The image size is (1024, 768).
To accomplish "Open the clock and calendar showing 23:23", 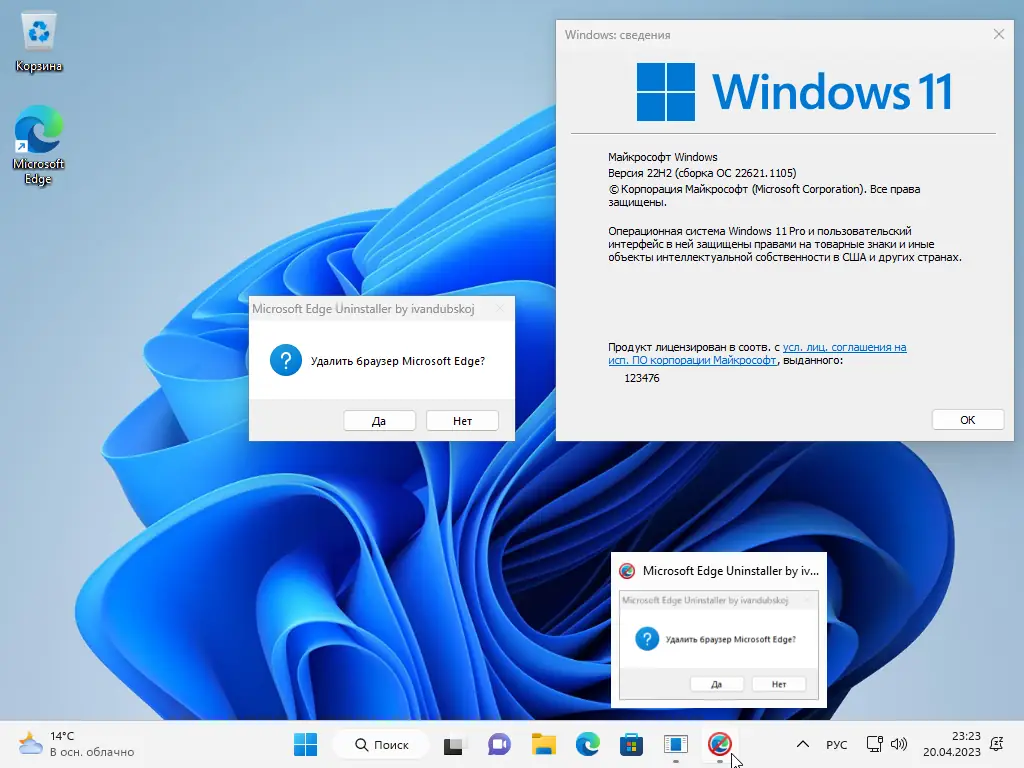I will pyautogui.click(x=952, y=744).
